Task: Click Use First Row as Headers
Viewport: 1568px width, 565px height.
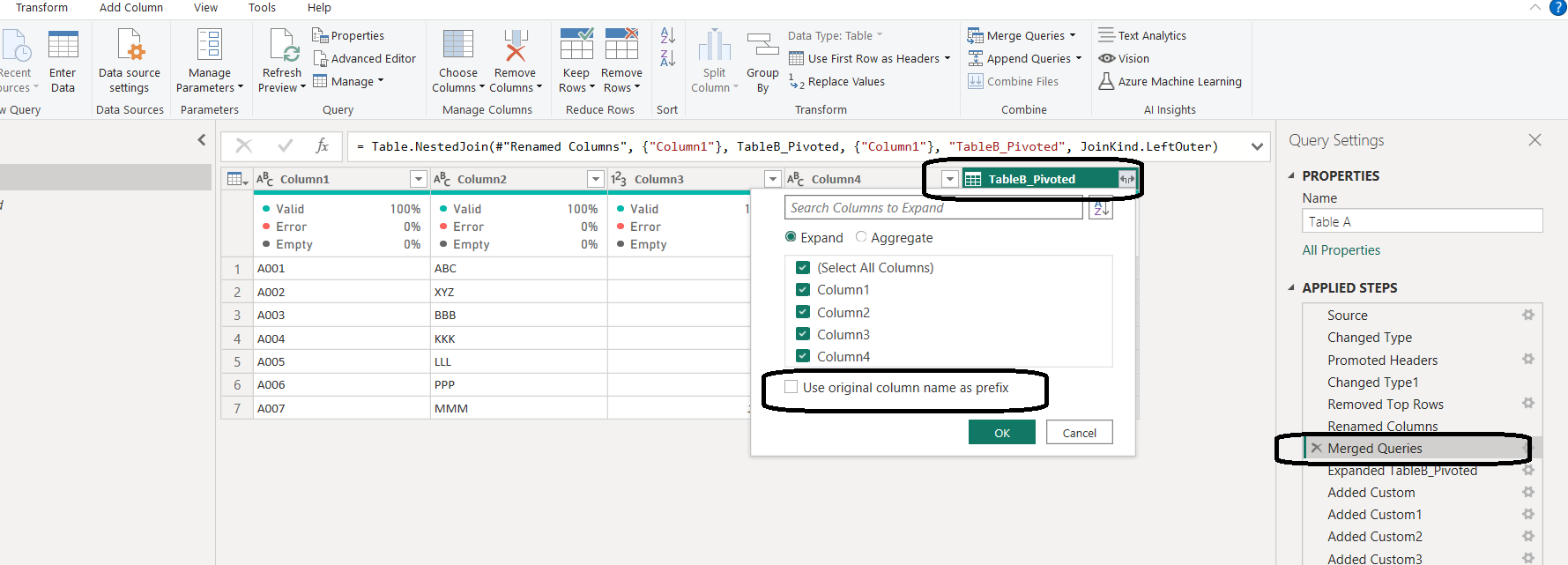Action: tap(869, 58)
